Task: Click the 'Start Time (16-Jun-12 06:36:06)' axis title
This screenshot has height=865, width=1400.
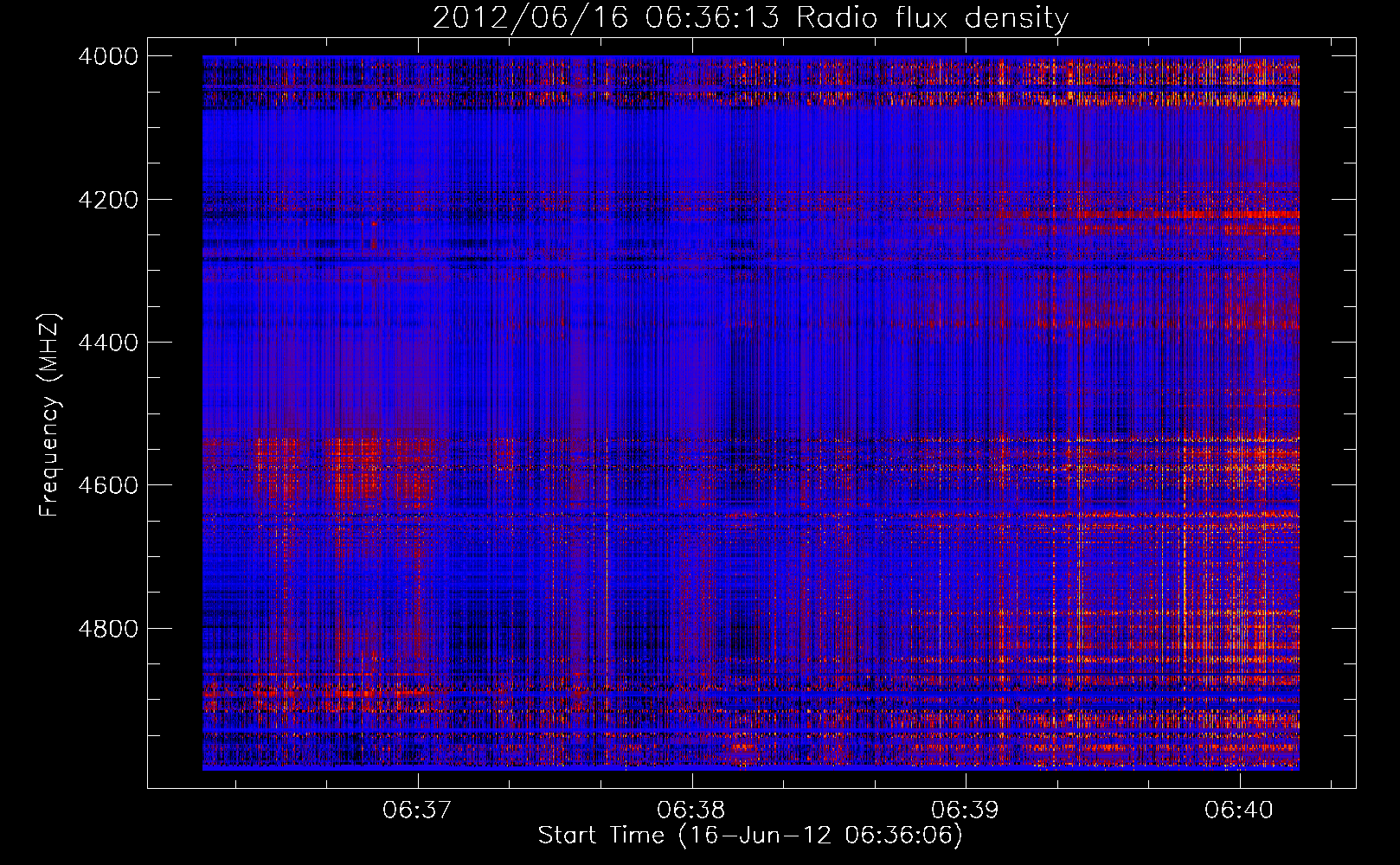Action: pyautogui.click(x=750, y=836)
